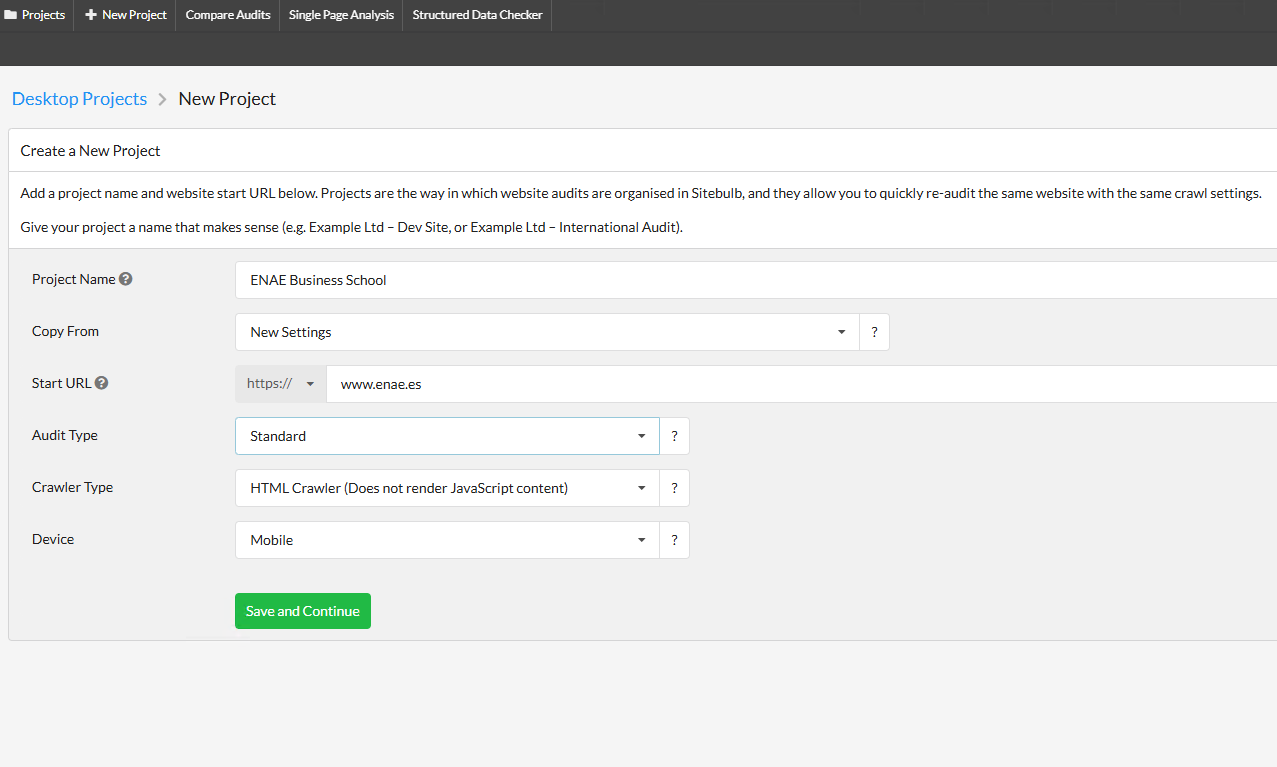Click the 'Audit Type' label
This screenshot has width=1277, height=767.
pyautogui.click(x=65, y=435)
